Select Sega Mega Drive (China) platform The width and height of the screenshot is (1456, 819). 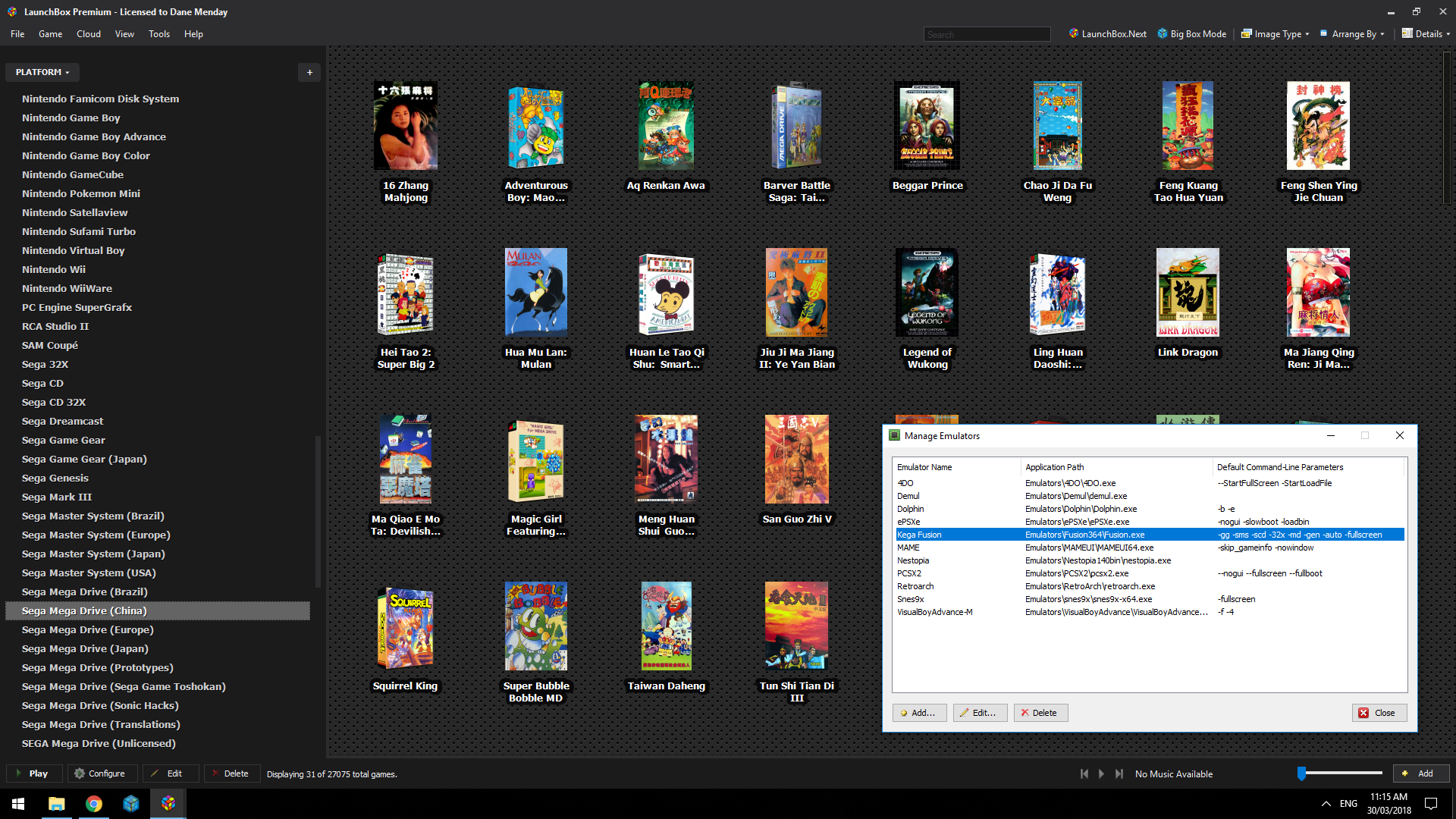point(158,610)
